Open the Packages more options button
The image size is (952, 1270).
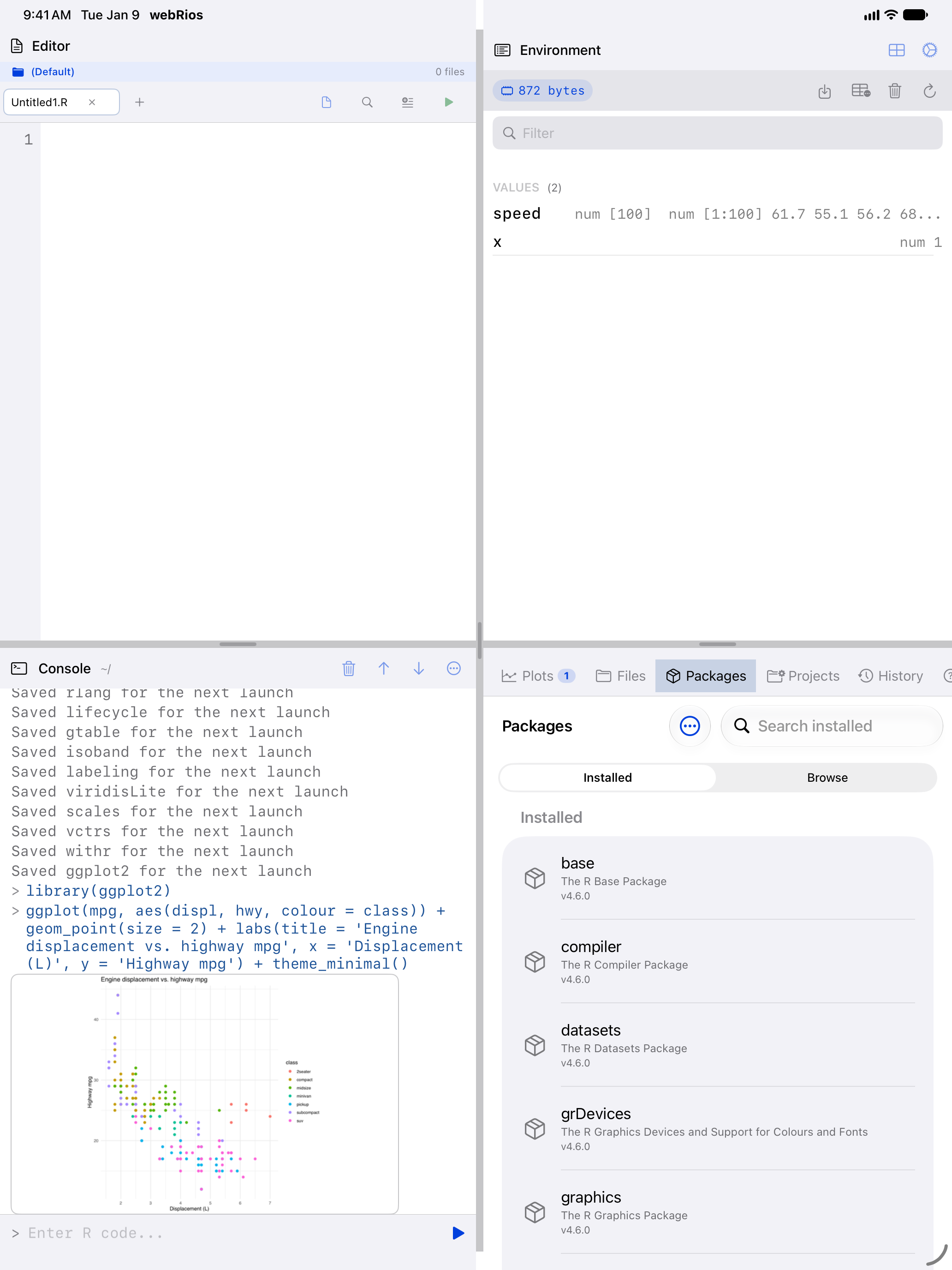pyautogui.click(x=690, y=726)
